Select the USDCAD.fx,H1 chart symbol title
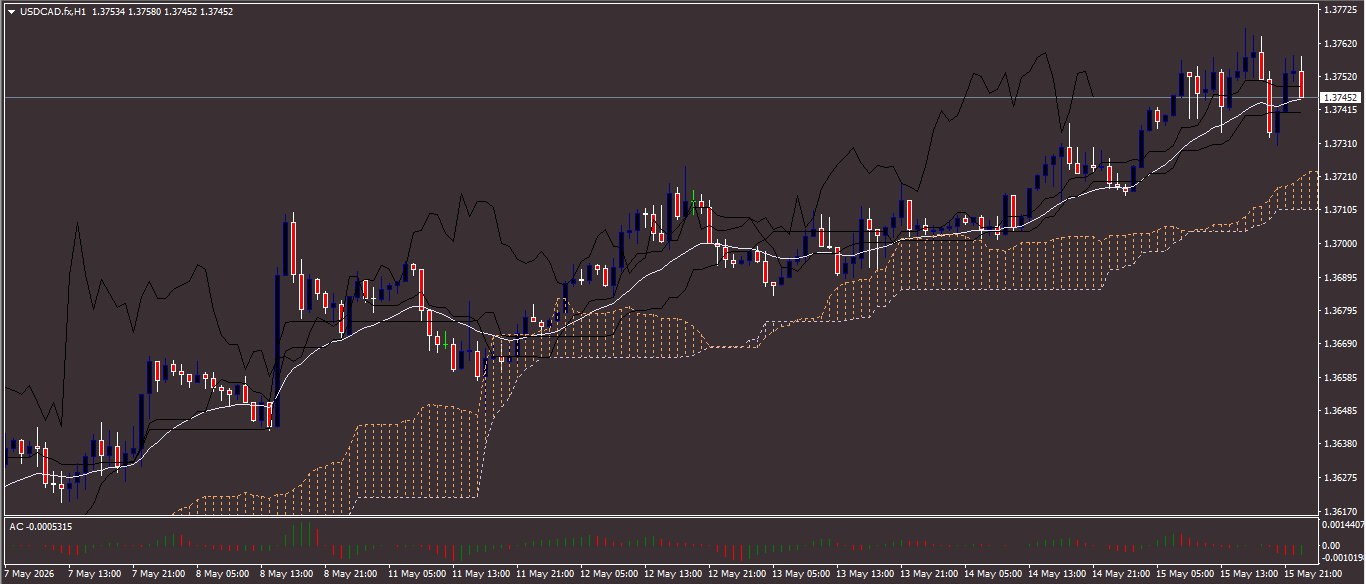1366x584 pixels. click(52, 12)
